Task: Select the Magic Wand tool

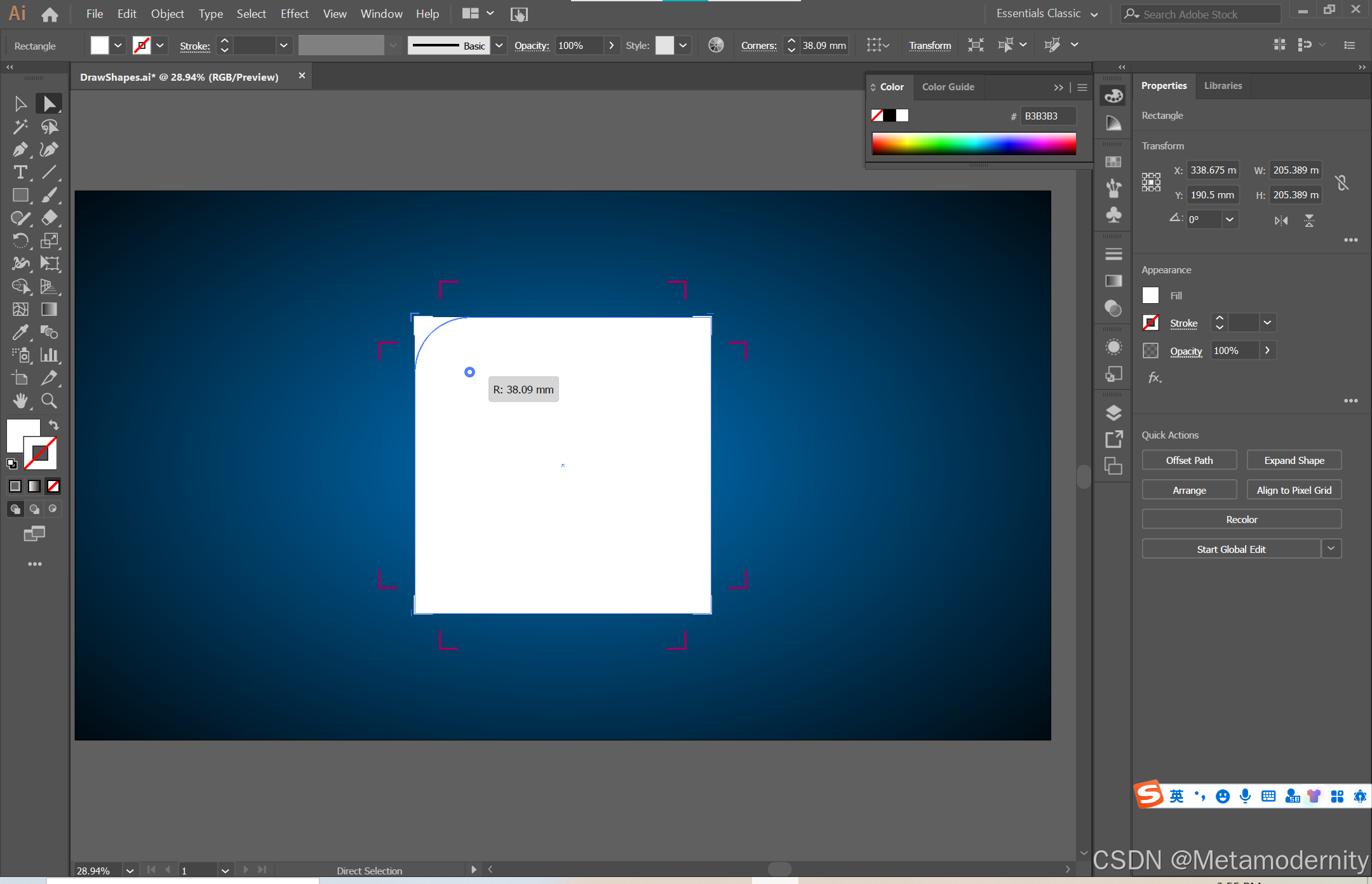Action: tap(20, 126)
